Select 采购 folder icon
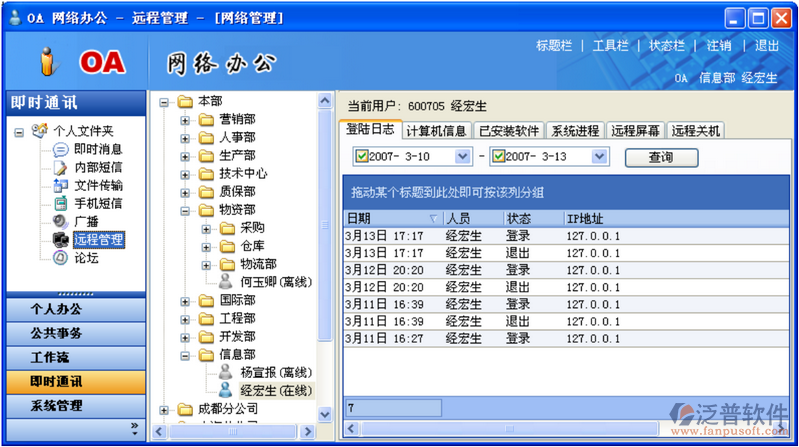This screenshot has height=447, width=799. pyautogui.click(x=227, y=228)
